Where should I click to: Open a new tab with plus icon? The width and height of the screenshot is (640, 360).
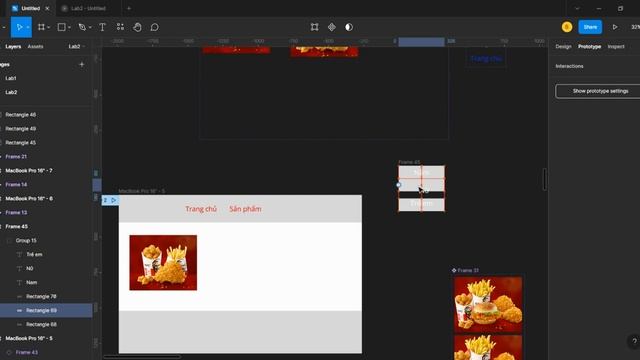point(129,8)
